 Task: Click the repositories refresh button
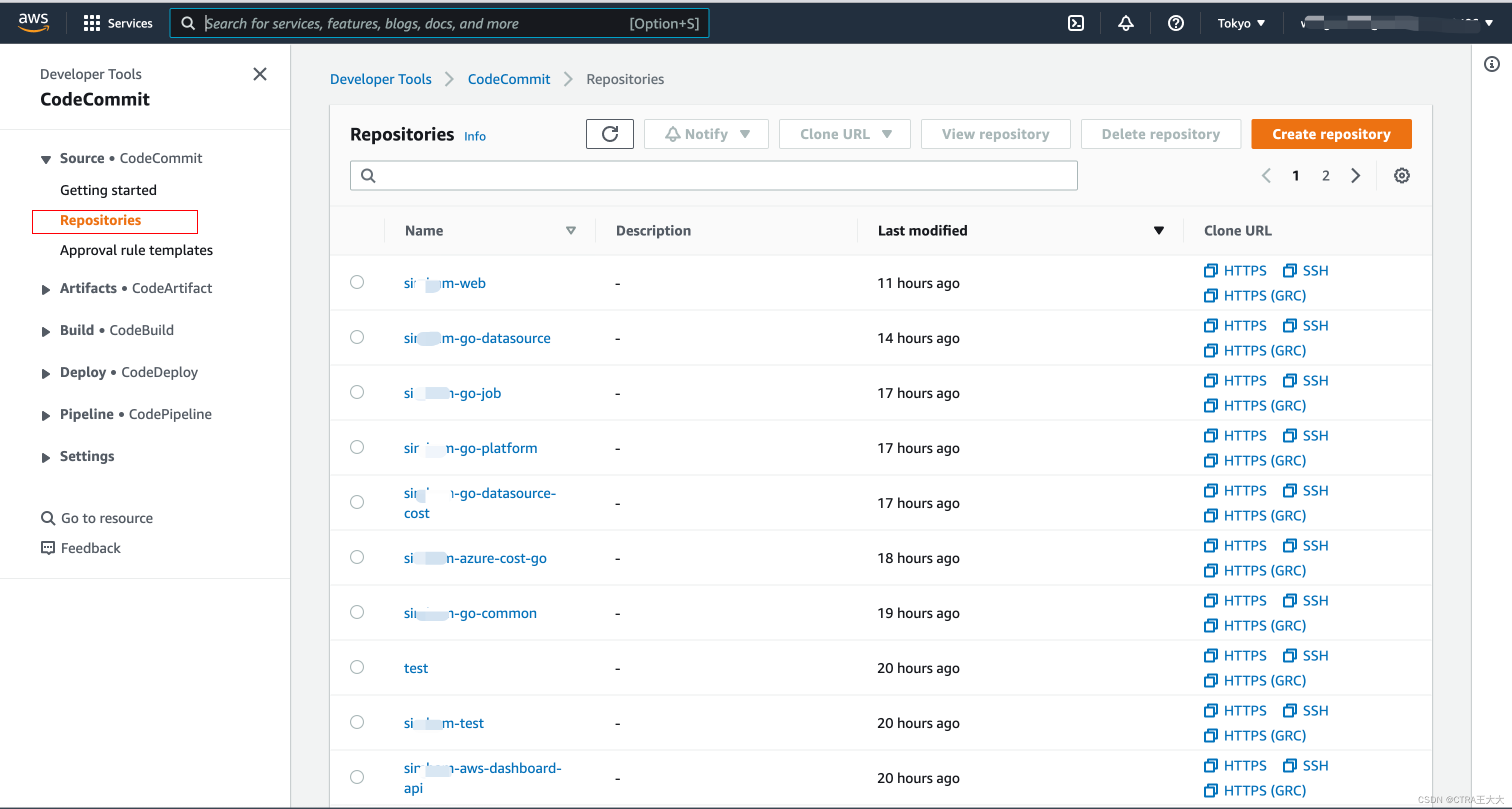609,134
